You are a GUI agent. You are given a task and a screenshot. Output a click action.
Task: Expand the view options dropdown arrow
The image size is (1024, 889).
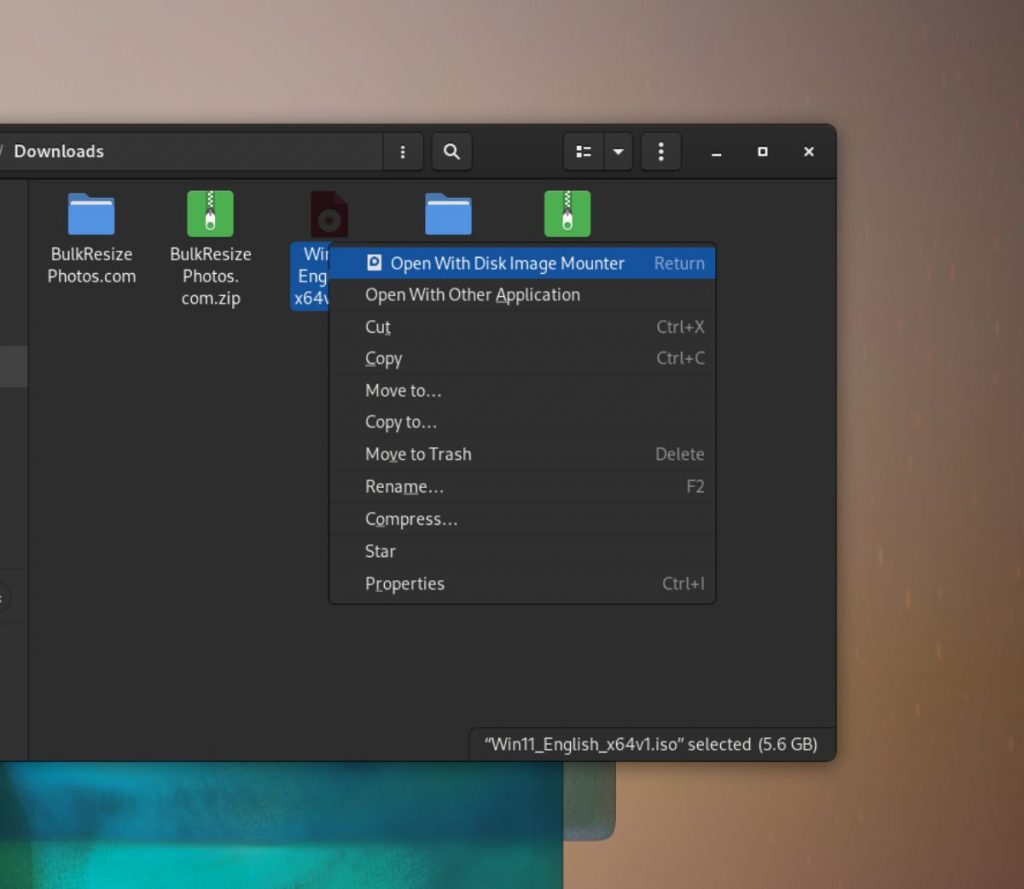[x=617, y=151]
